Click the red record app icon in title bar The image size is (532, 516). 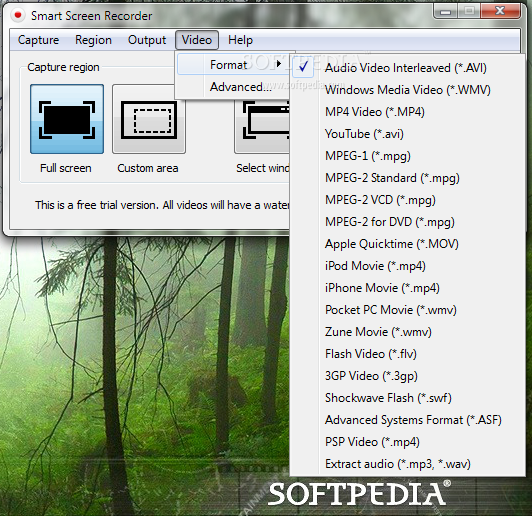tap(18, 15)
